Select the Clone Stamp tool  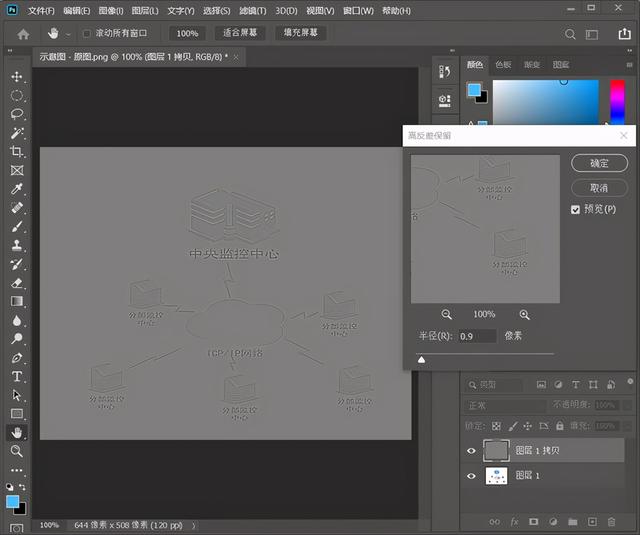[17, 245]
